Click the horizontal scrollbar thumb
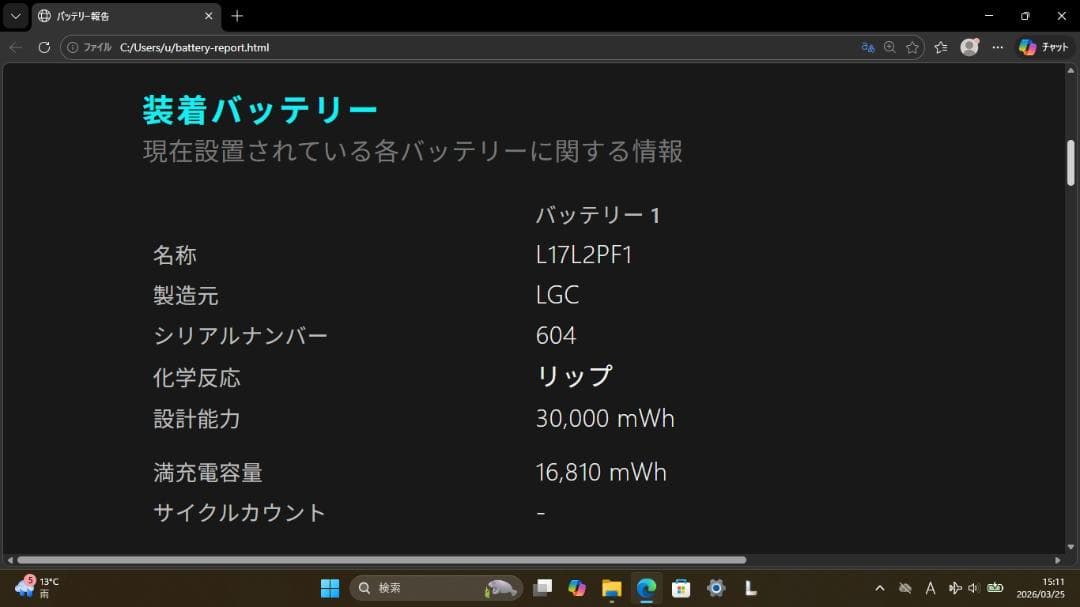Screen dimensions: 1080x607 coord(382,560)
